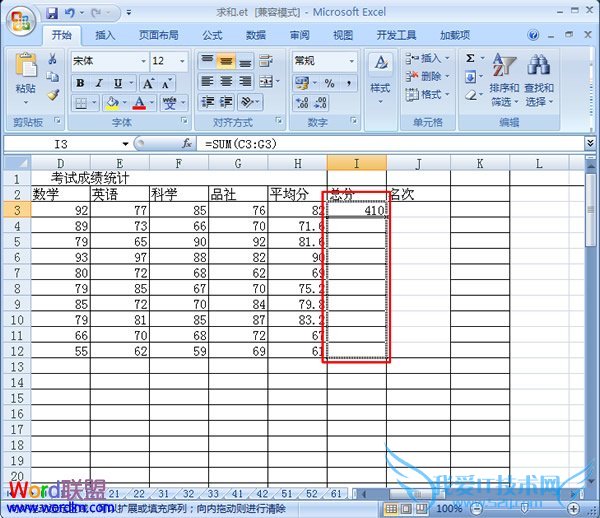The height and width of the screenshot is (518, 600).
Task: Open the cell Styles gallery
Action: point(380,79)
